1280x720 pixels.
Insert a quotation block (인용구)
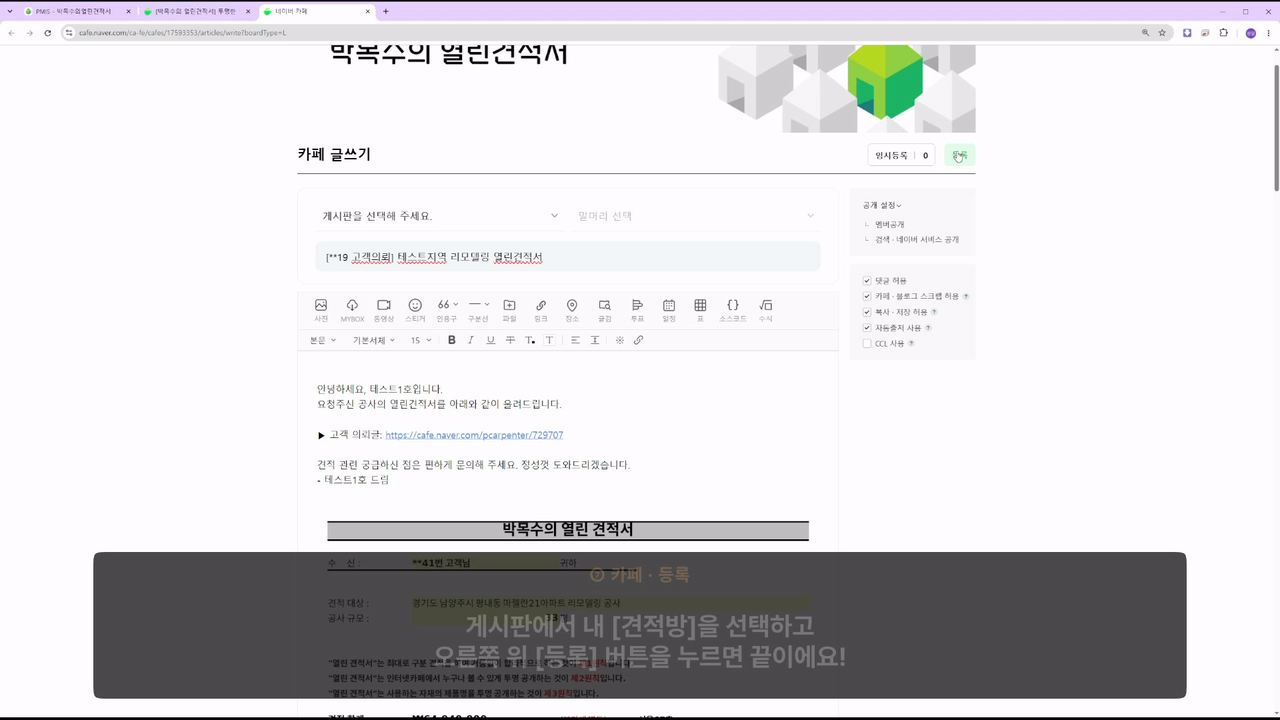coord(444,310)
